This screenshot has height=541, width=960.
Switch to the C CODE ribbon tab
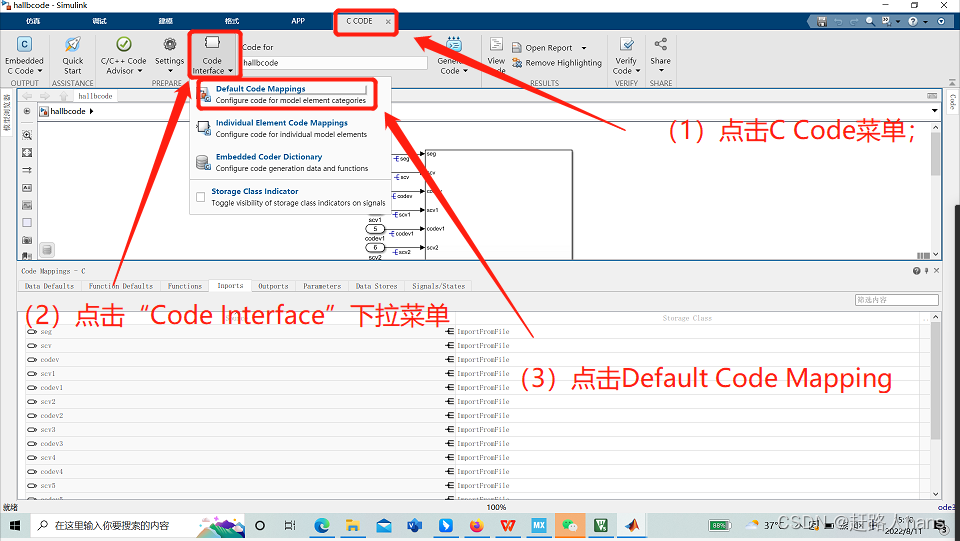click(x=359, y=21)
